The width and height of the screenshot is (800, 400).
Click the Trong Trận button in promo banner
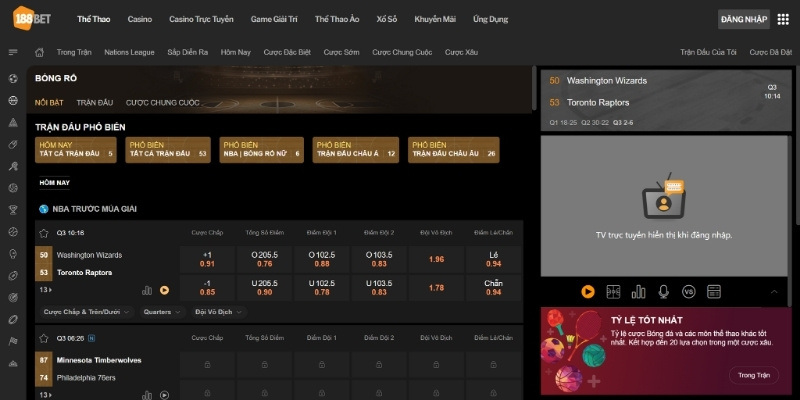[754, 375]
